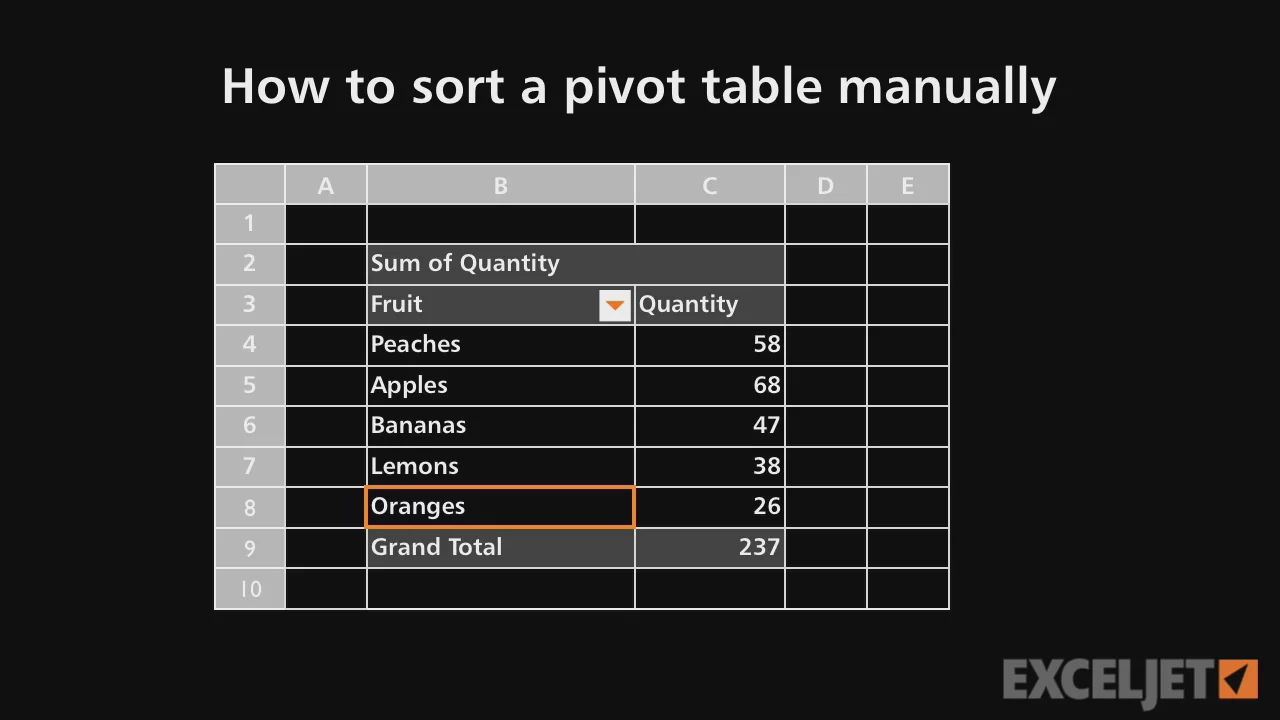Click the Sum of Quantity cell
This screenshot has width=1280, height=720.
click(500, 264)
